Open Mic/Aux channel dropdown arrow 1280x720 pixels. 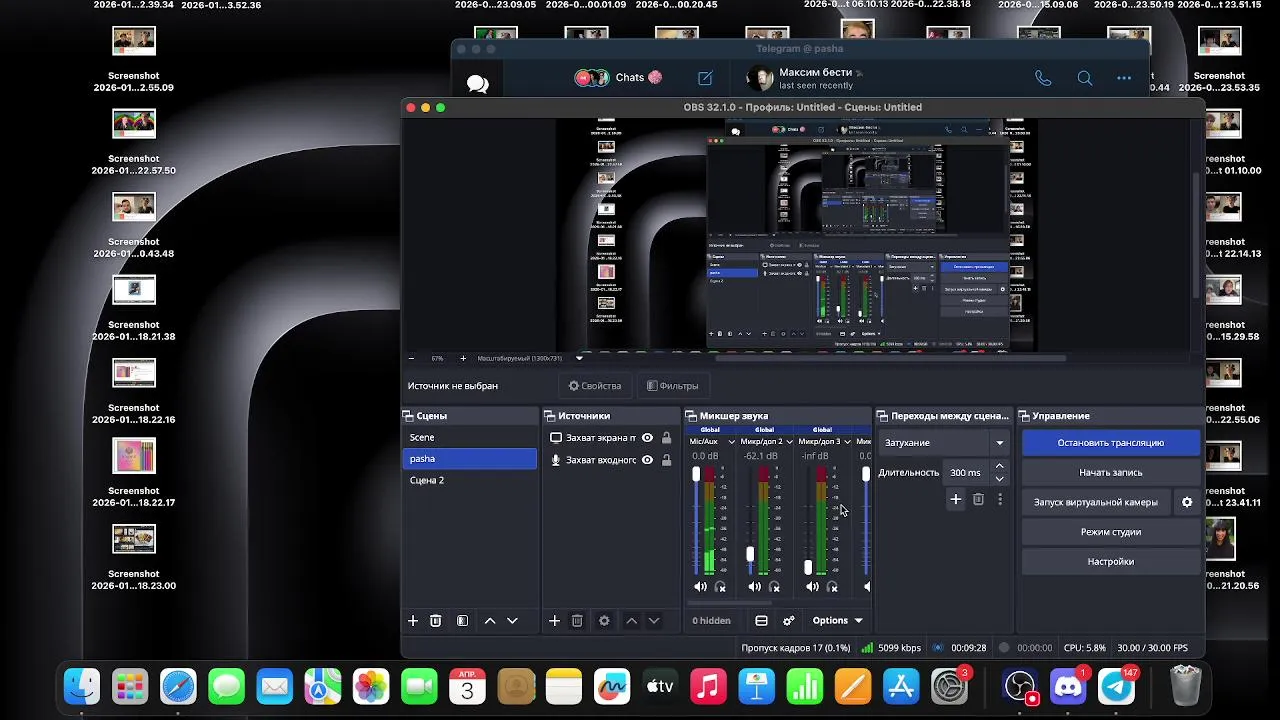[x=731, y=442]
